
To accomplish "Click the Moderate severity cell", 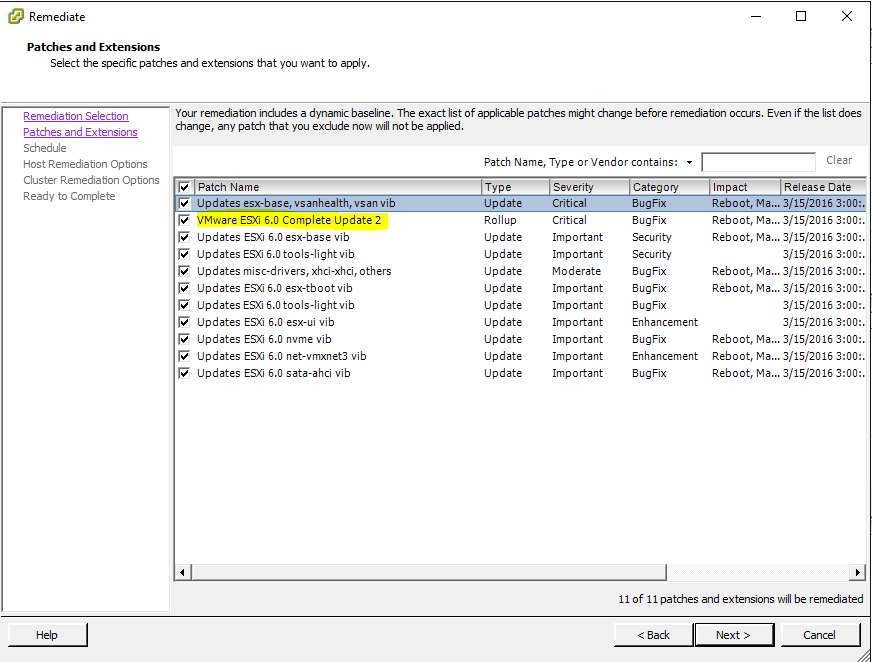I will coord(576,271).
